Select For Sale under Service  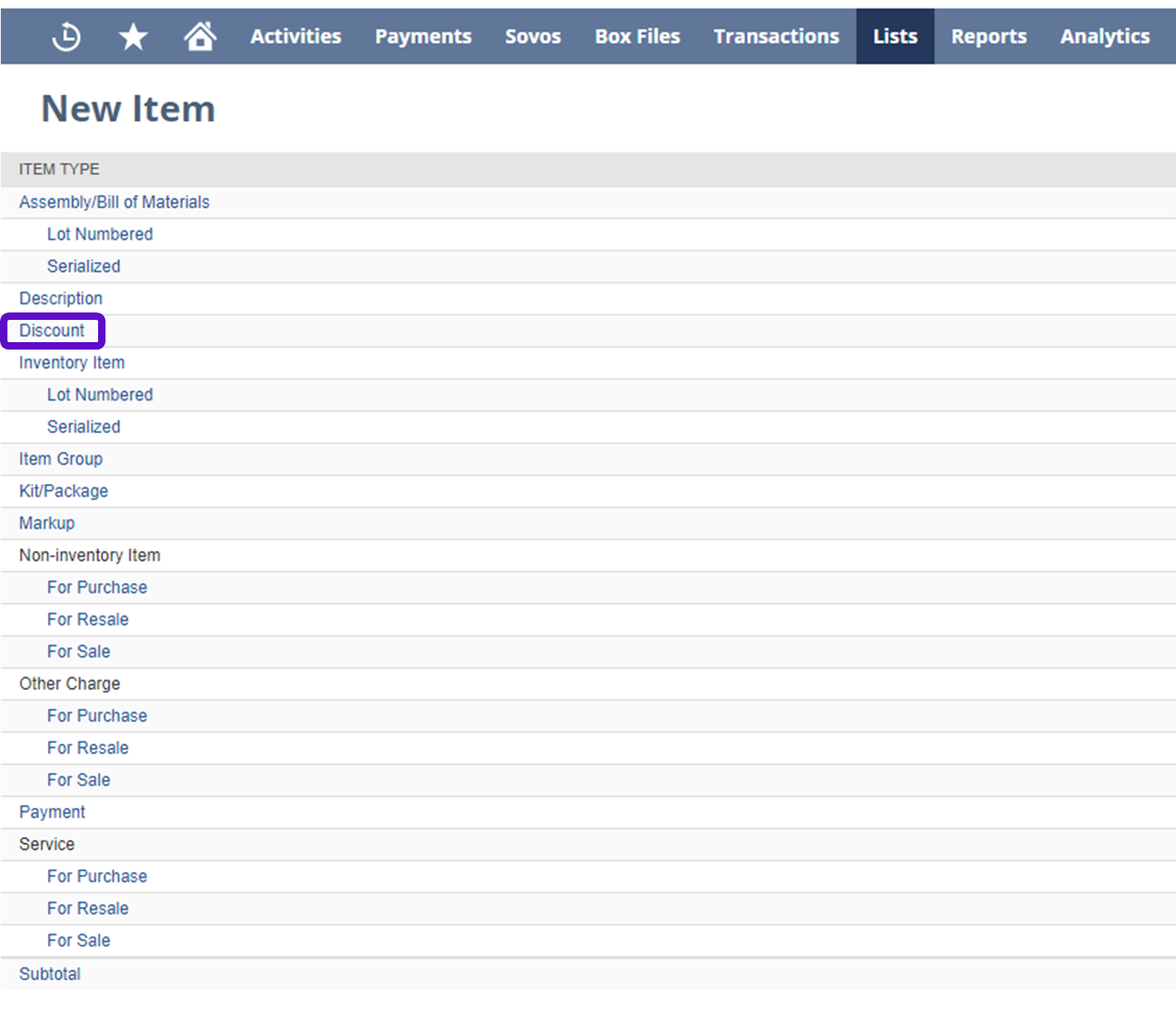78,941
